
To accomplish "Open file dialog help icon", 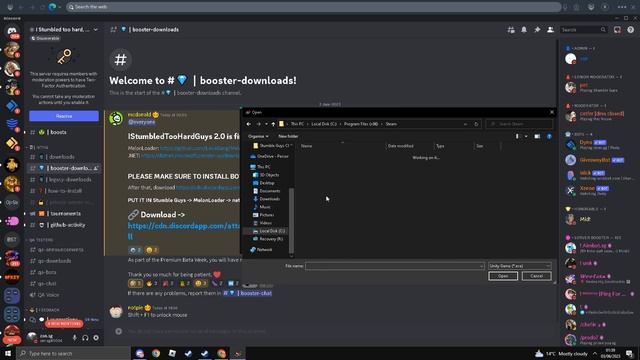I will (549, 136).
